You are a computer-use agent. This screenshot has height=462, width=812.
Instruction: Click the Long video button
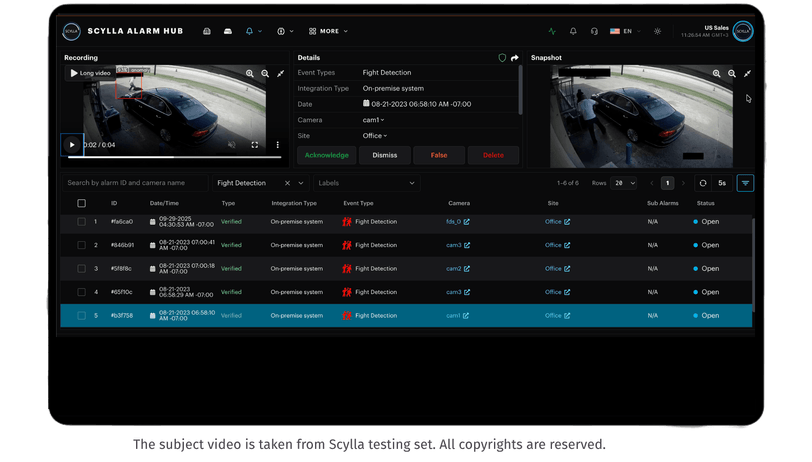click(x=90, y=73)
